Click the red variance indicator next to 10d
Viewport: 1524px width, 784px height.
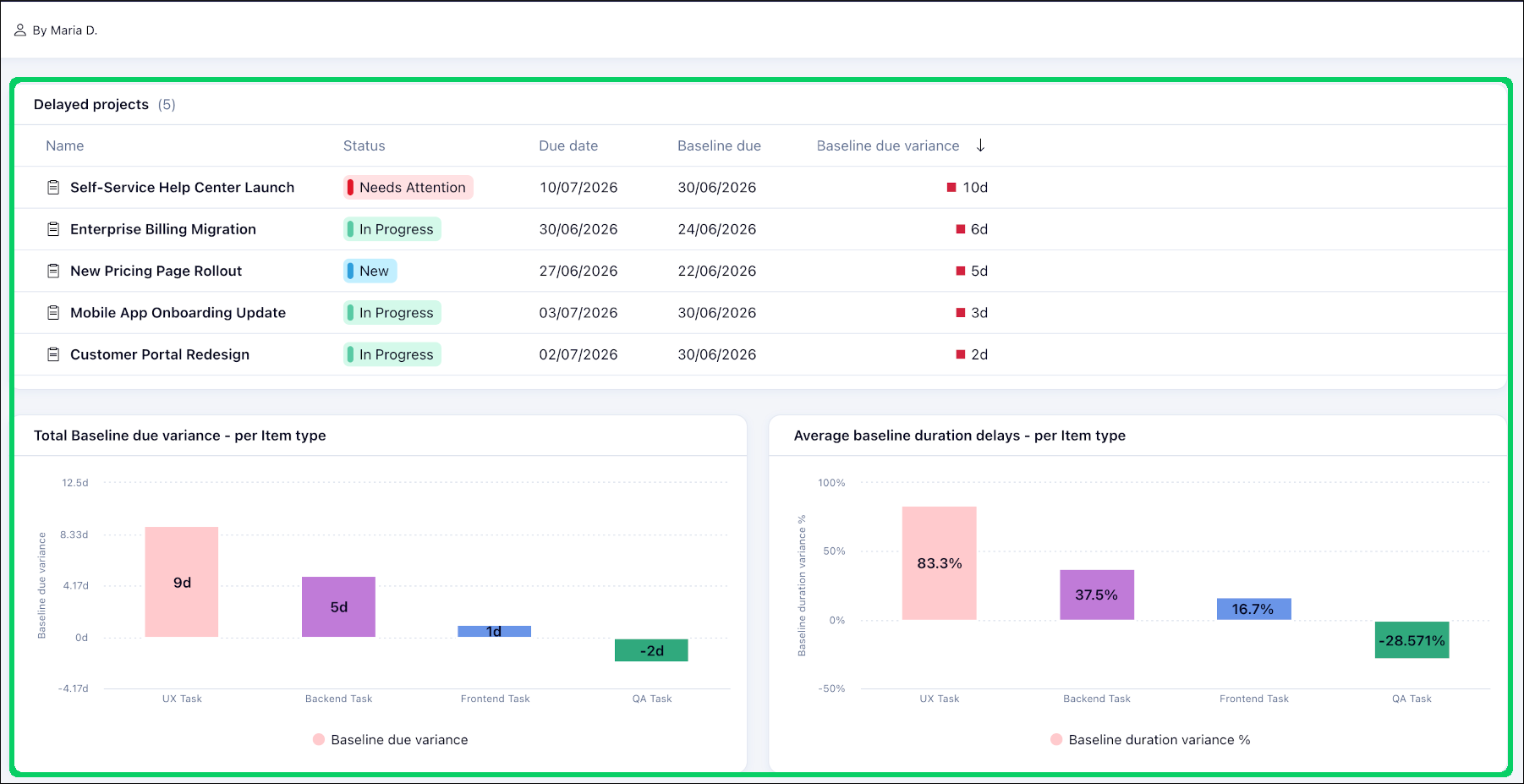point(951,188)
